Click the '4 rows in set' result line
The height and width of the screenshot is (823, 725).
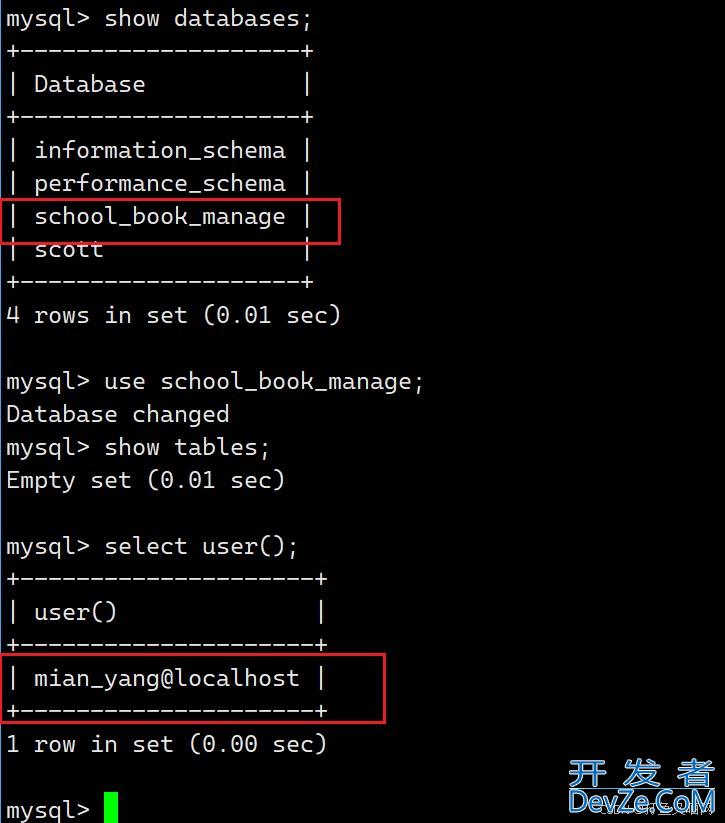pyautogui.click(x=173, y=315)
